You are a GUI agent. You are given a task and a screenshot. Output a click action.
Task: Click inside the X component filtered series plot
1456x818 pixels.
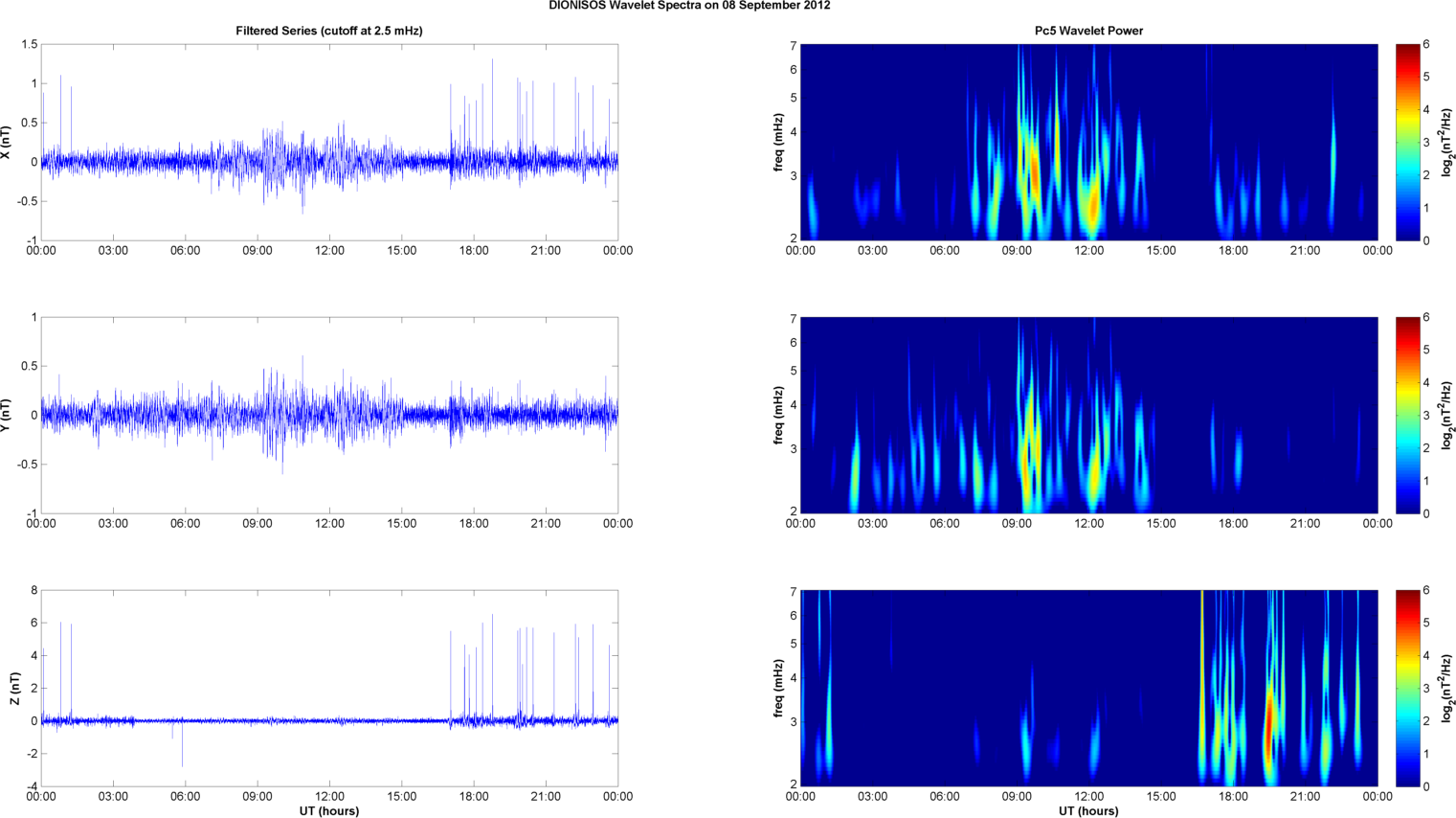pyautogui.click(x=329, y=143)
